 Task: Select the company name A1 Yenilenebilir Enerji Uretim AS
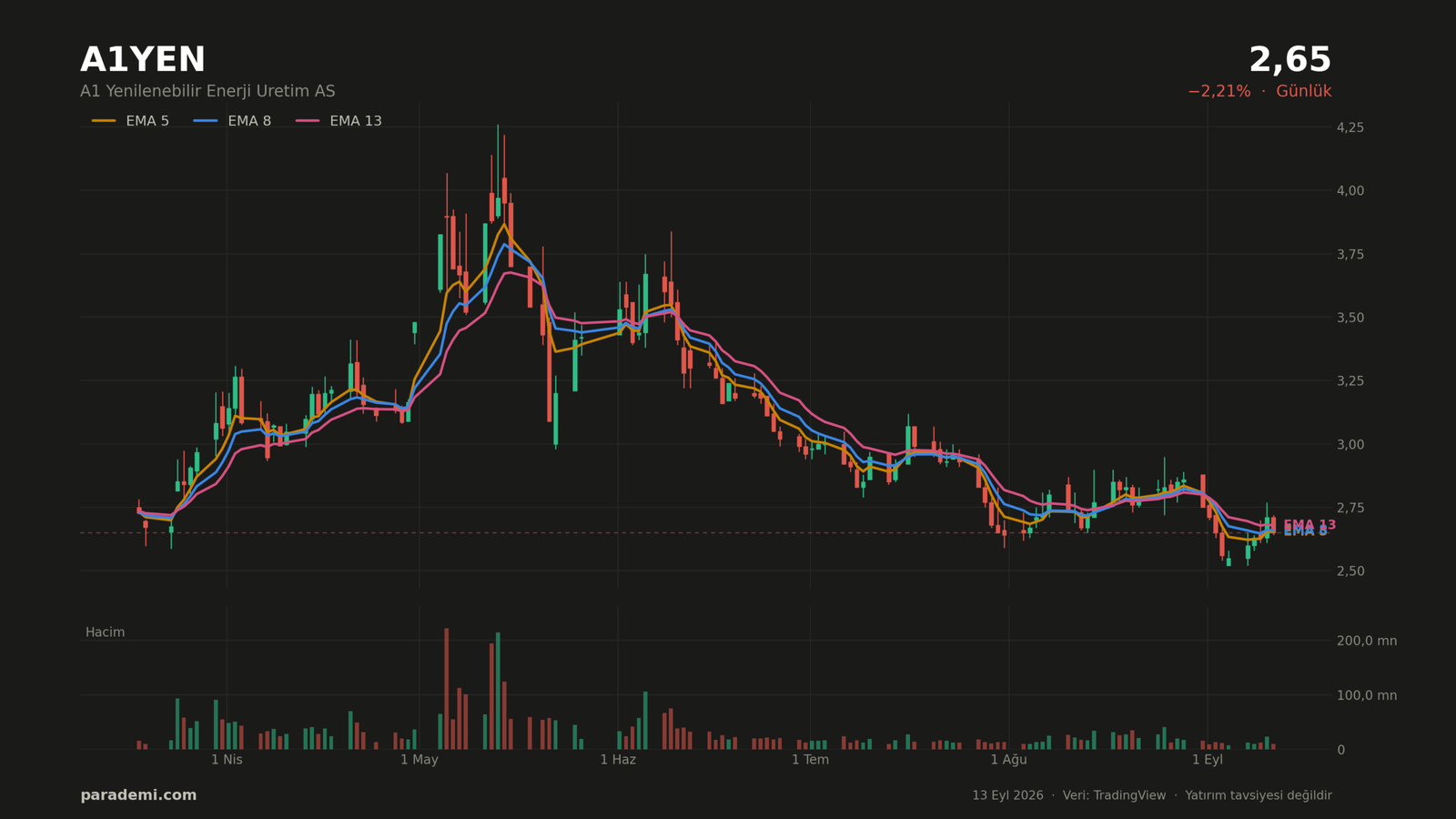(207, 92)
